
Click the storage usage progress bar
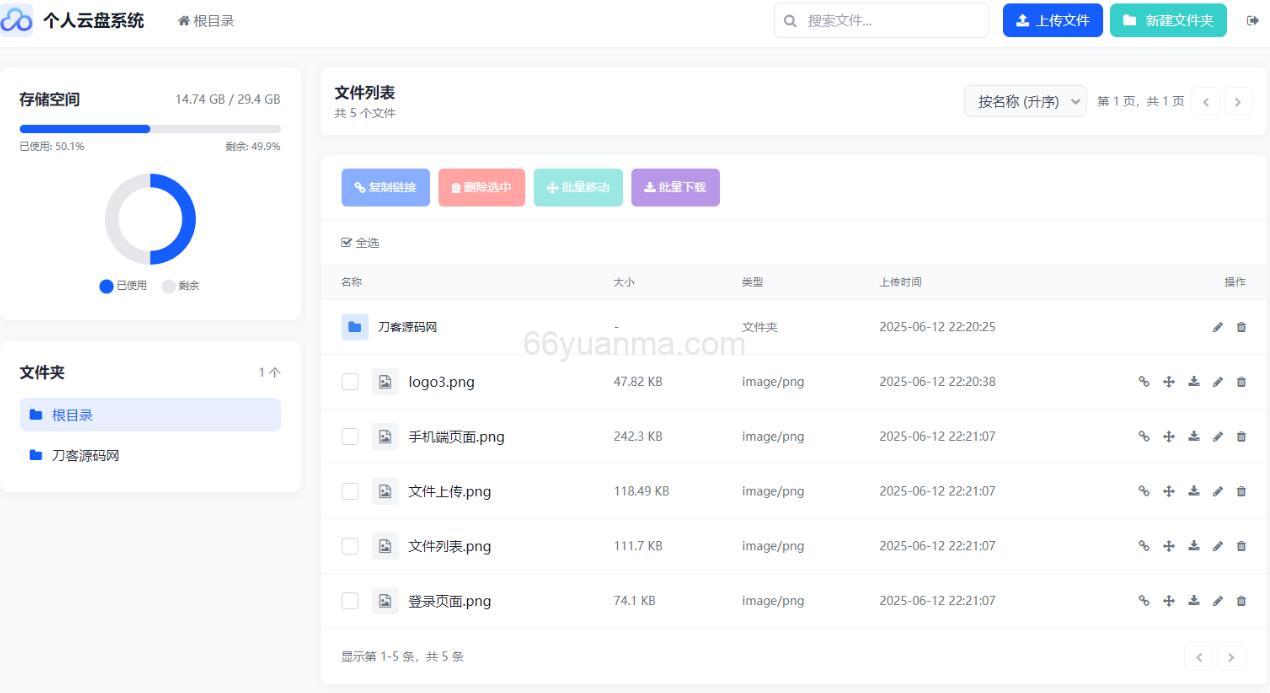[150, 128]
